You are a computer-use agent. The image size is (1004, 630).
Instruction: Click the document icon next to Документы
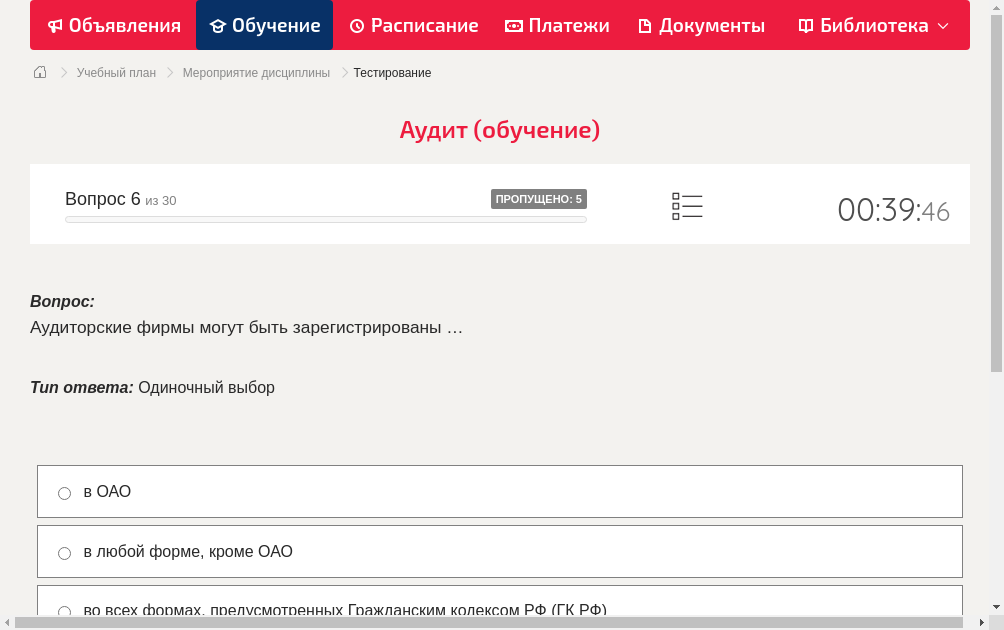(x=646, y=25)
